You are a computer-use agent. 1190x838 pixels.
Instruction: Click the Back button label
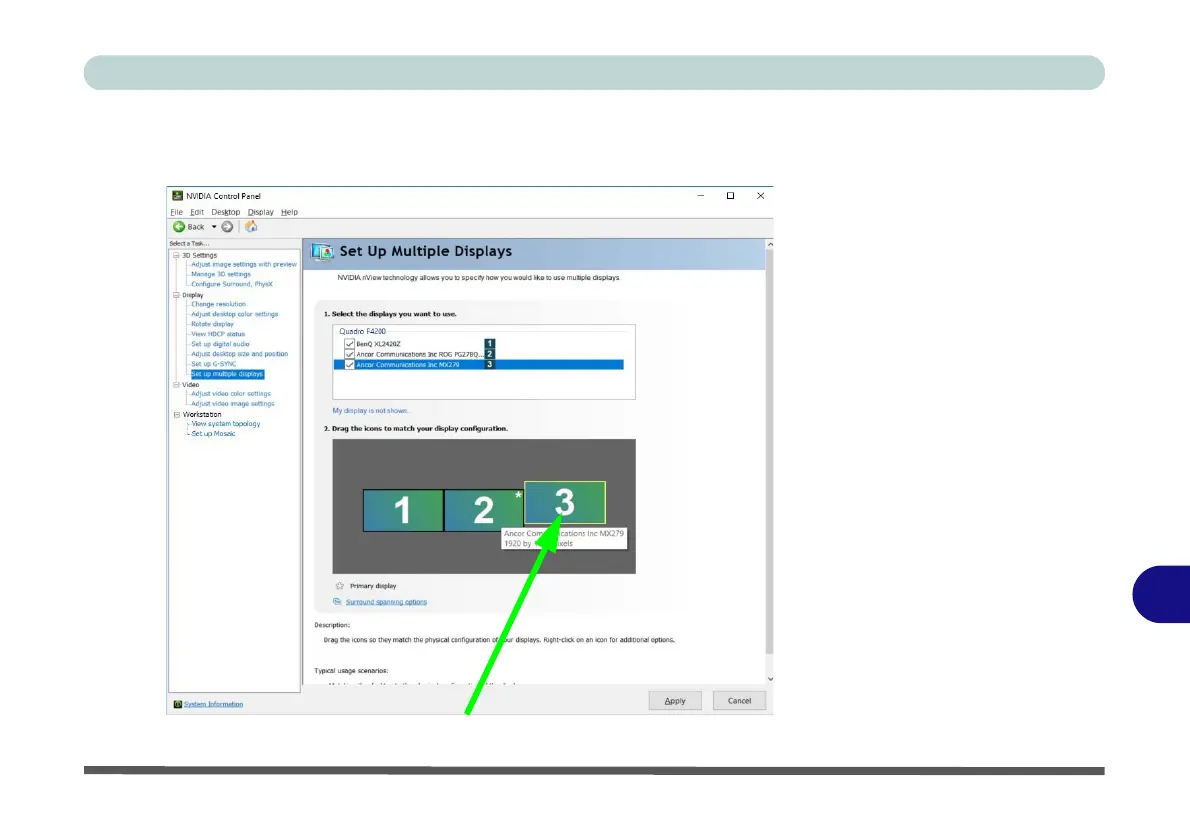[x=196, y=227]
